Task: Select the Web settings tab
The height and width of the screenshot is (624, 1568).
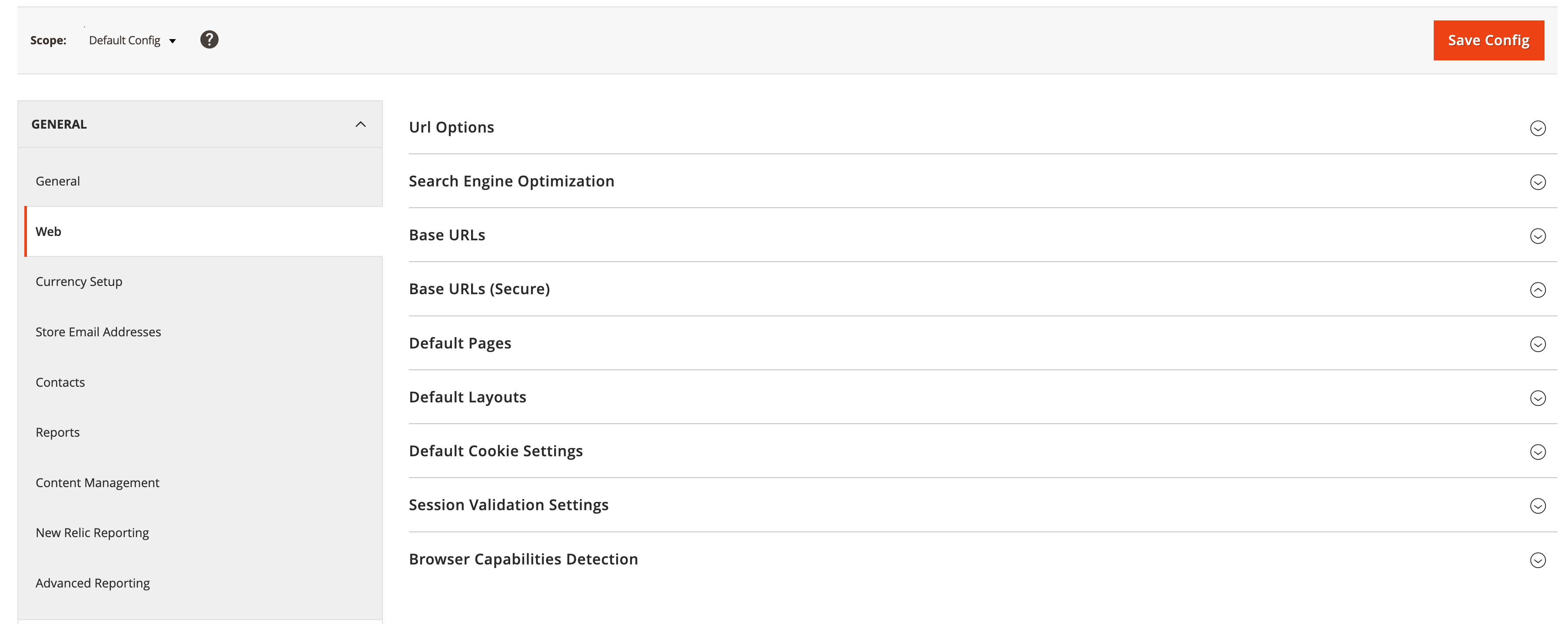Action: [x=49, y=231]
